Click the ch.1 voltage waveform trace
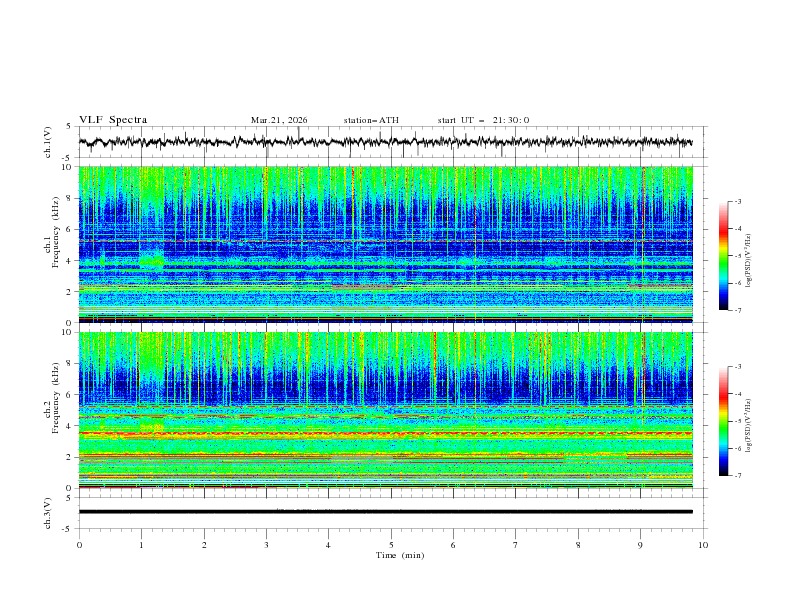This screenshot has width=792, height=612. [x=385, y=142]
